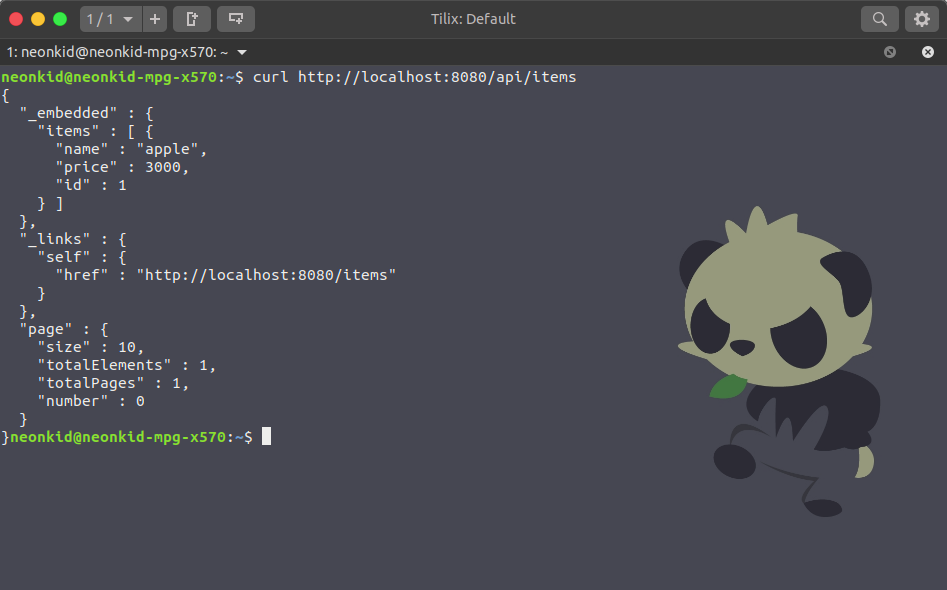Click the "totalElements" : 1 line
This screenshot has height=590, width=947.
click(x=126, y=365)
